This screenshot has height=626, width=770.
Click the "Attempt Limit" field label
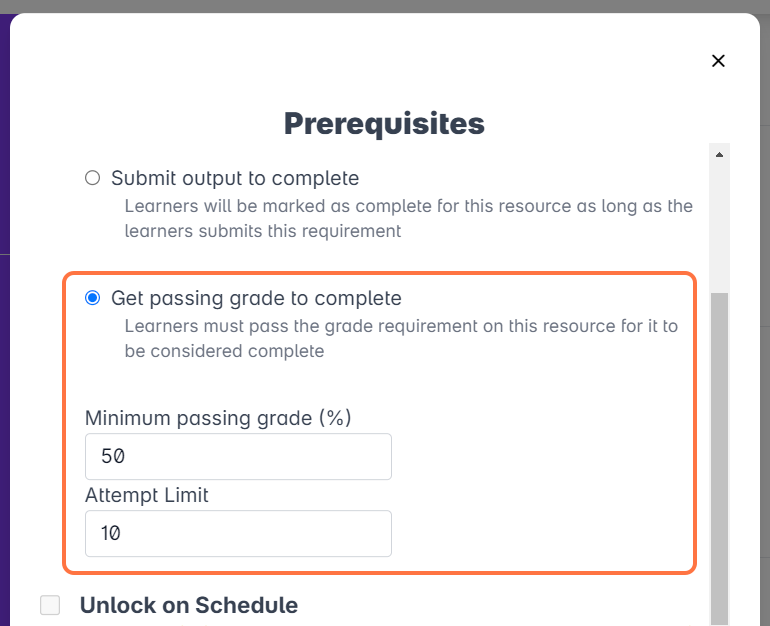tap(146, 495)
